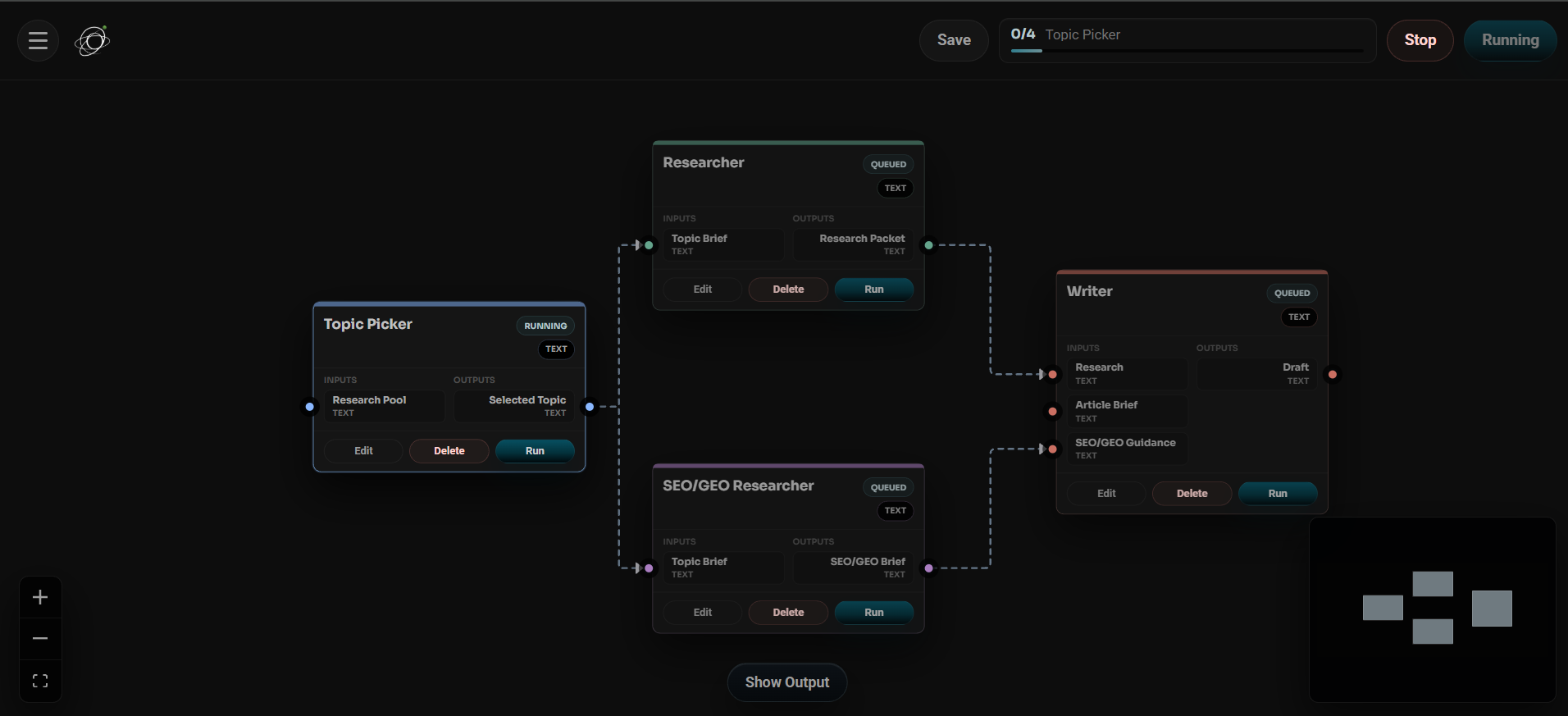Click Writer's Draft output port
Image resolution: width=1568 pixels, height=716 pixels.
1333,375
